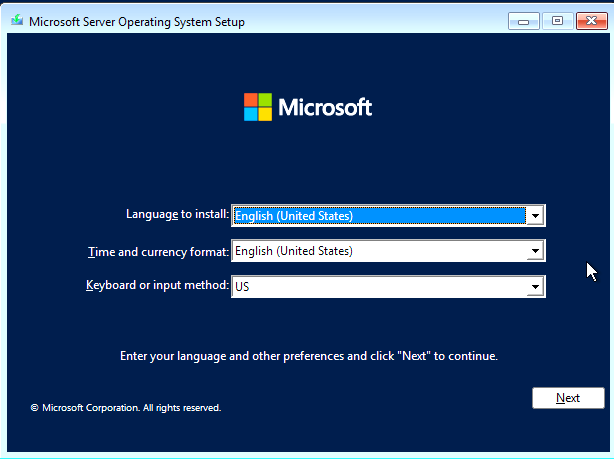Open the Language to install dropdown arrow
Screen dimensions: 614x459
(x=535, y=215)
